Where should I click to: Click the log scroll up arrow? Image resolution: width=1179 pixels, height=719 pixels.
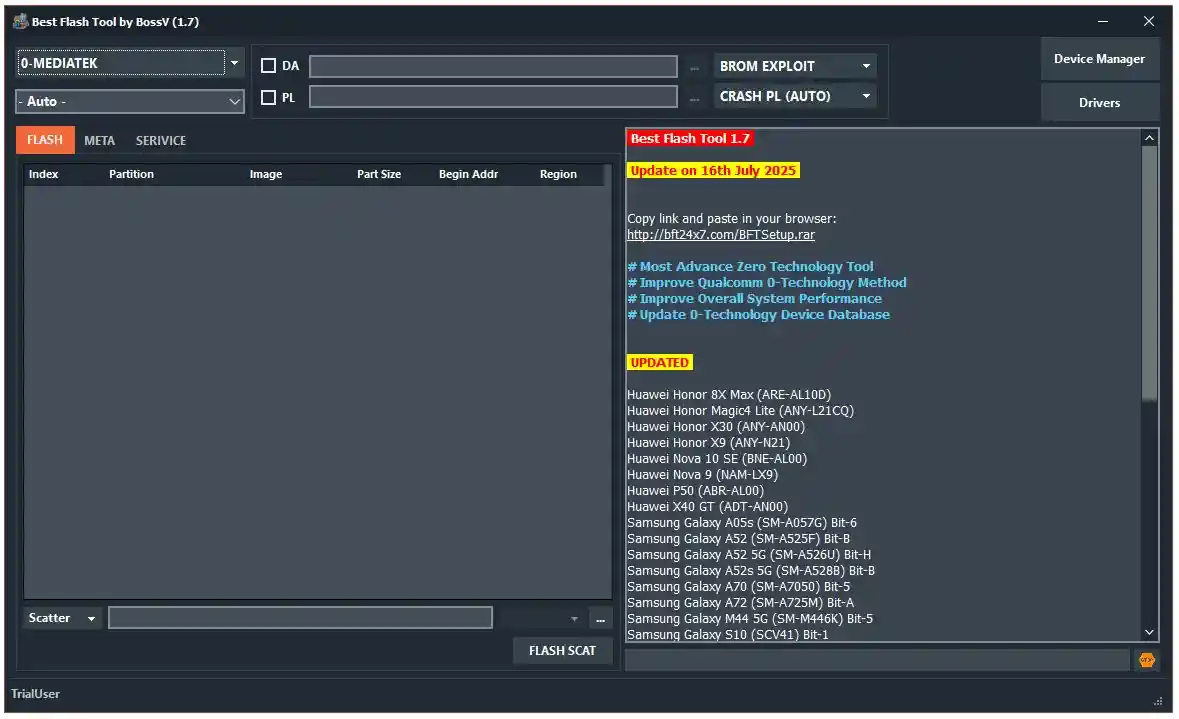point(1149,138)
